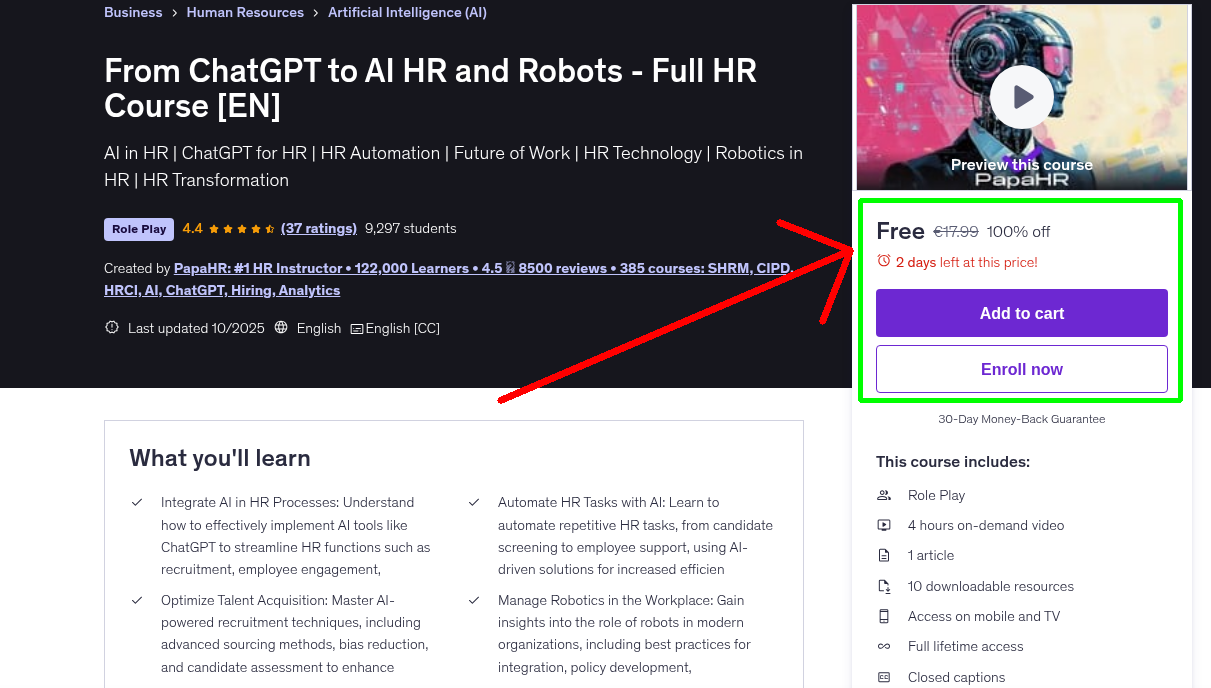1211x688 pixels.
Task: Click the on-demand video icon
Action: (883, 525)
